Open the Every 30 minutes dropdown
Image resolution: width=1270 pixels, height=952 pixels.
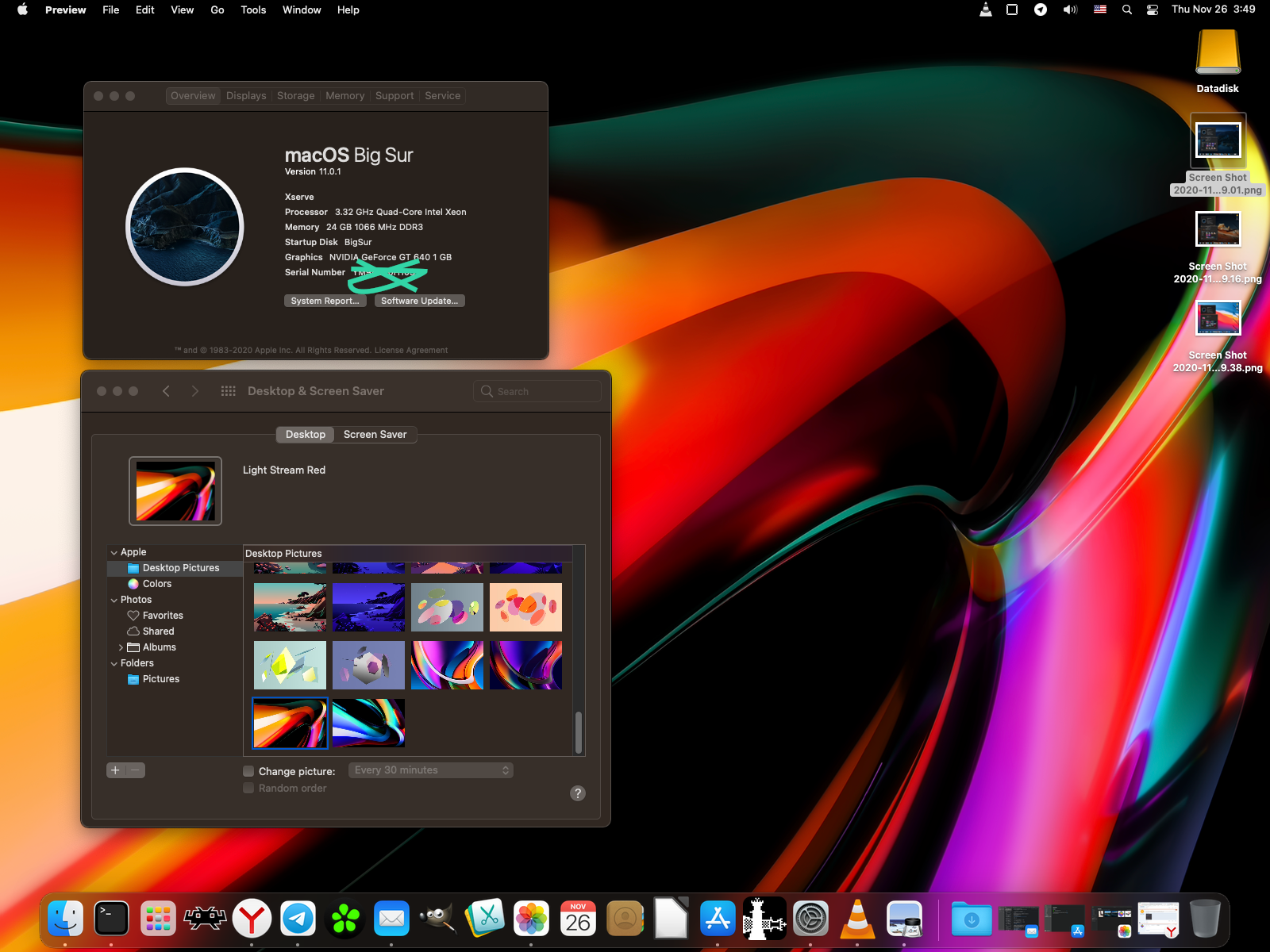[x=432, y=770]
